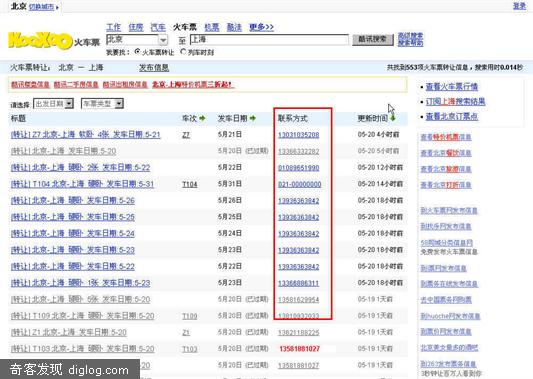Open expired listing Z1 北京-上海 发车日期 5-20
Viewport: 533px width, 379px height.
pos(69,332)
